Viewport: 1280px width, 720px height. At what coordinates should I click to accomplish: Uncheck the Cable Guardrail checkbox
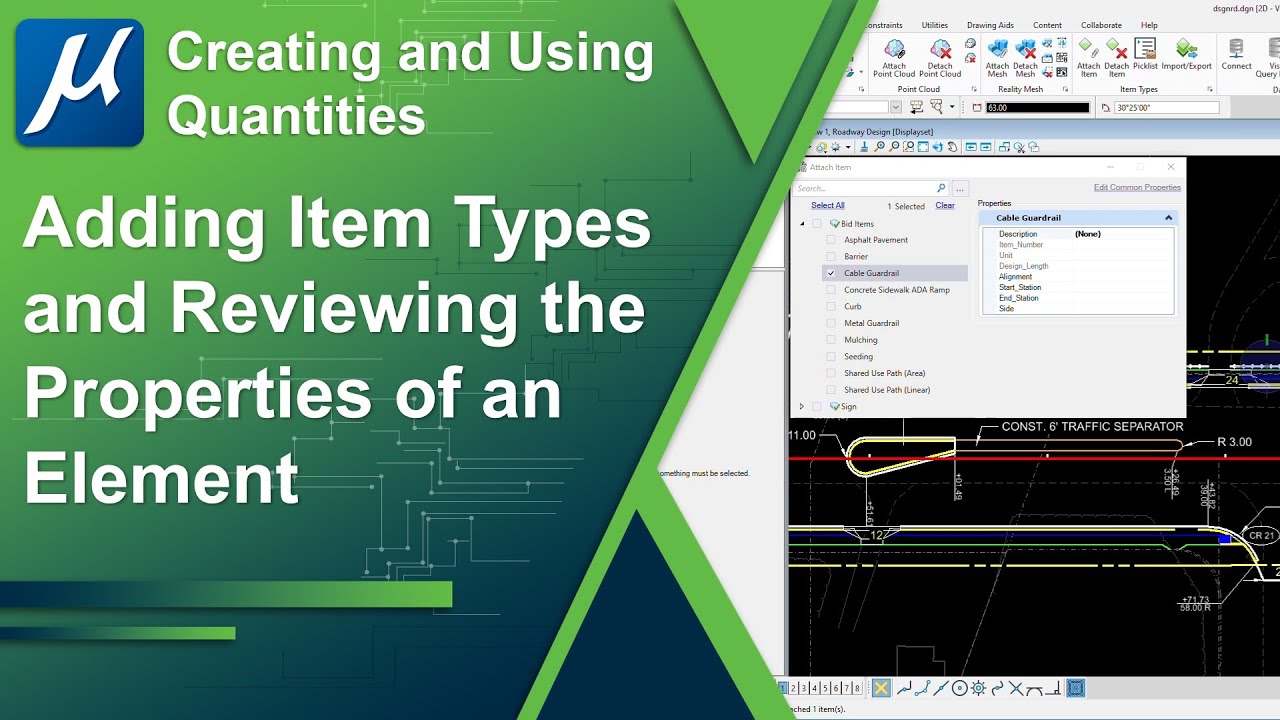coord(831,273)
